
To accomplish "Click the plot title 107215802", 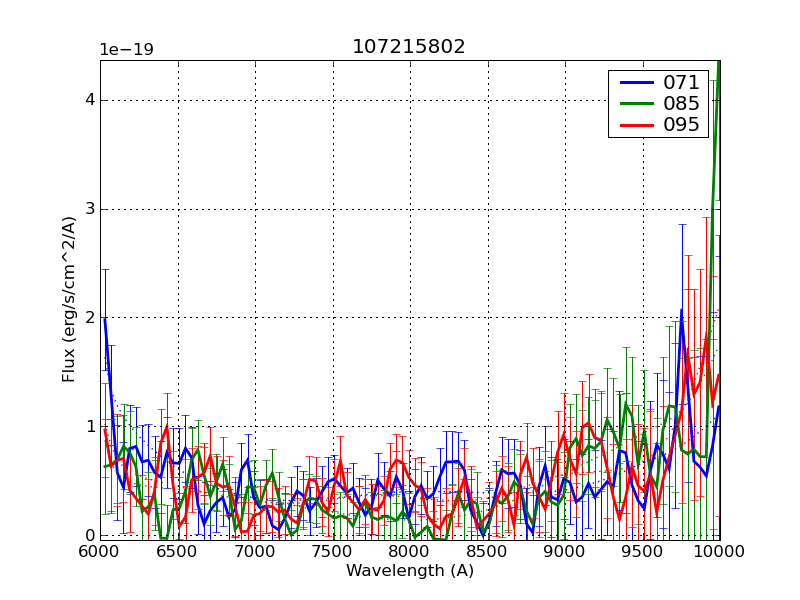I will 408,47.
